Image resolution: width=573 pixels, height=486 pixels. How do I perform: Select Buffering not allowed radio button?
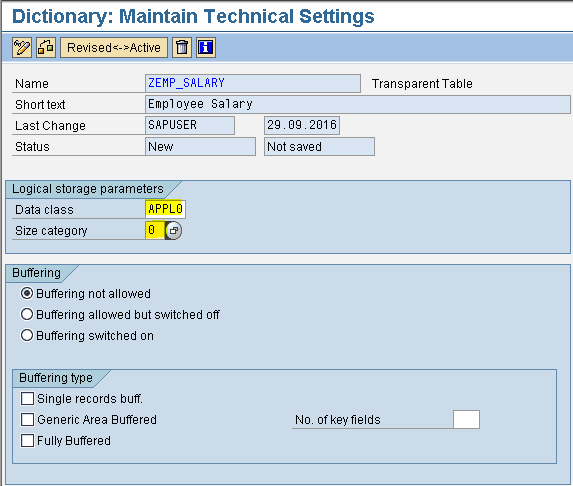(27, 293)
